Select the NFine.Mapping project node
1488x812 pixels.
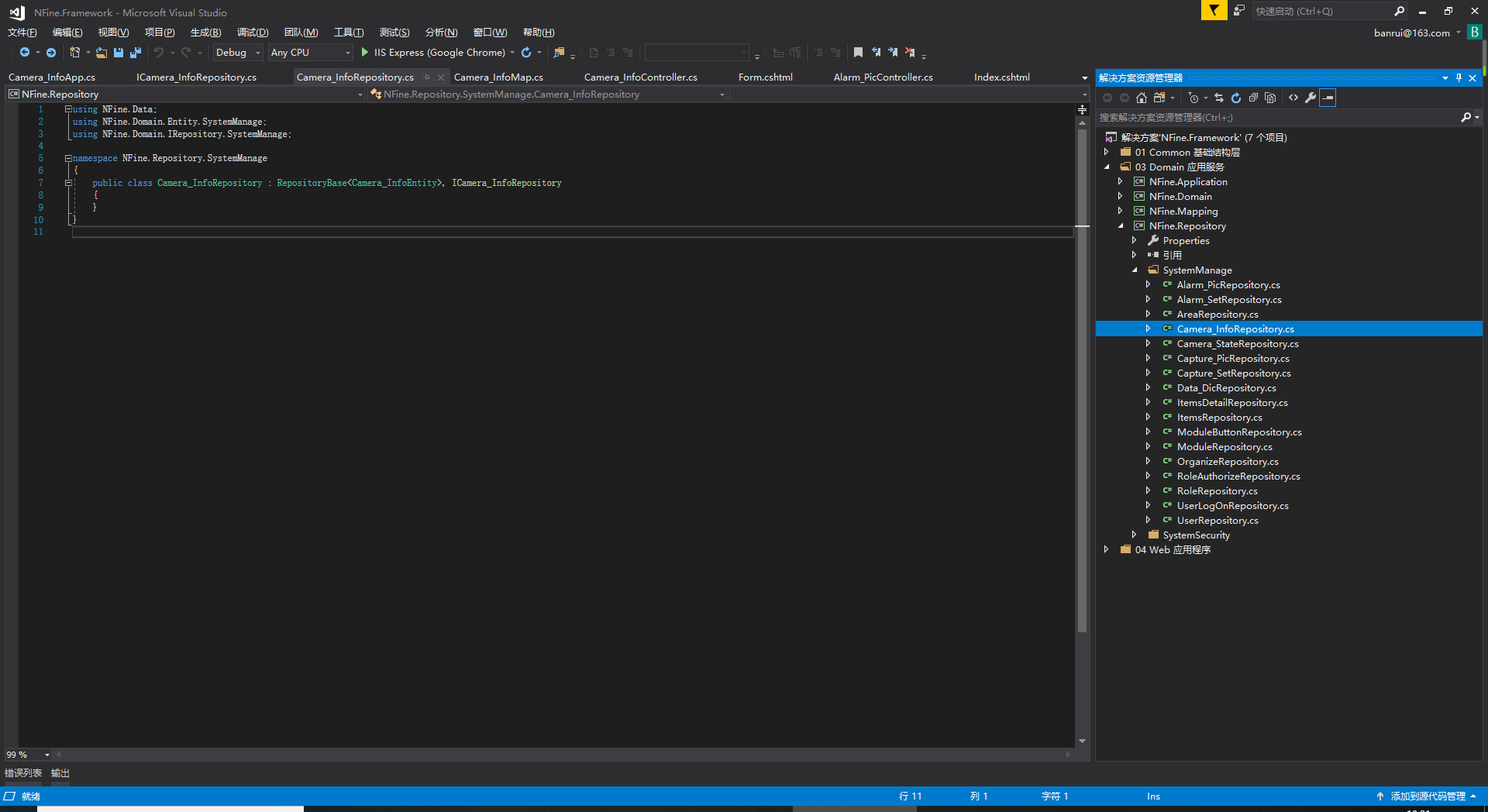[x=1183, y=212]
